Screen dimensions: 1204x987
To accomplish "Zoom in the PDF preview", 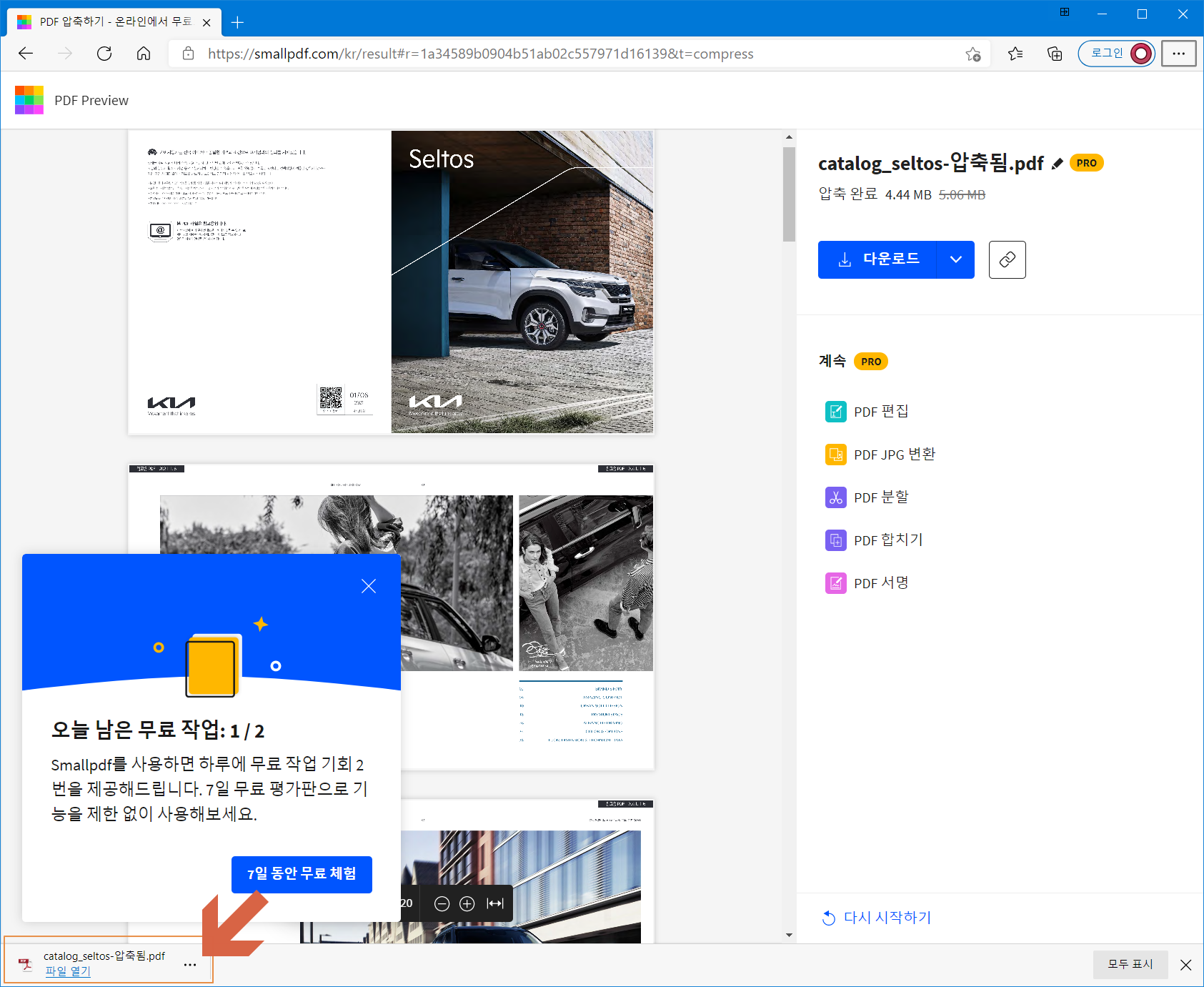I will tap(467, 904).
